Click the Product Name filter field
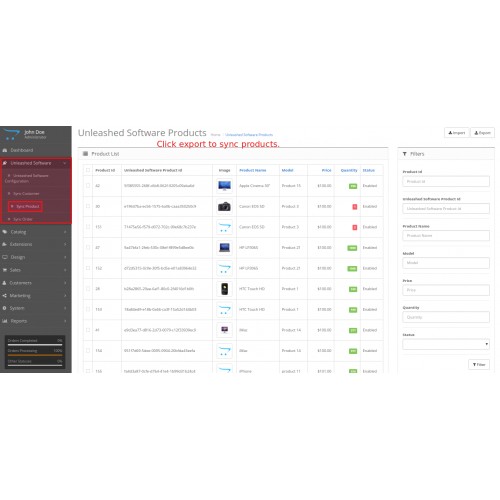 [446, 235]
